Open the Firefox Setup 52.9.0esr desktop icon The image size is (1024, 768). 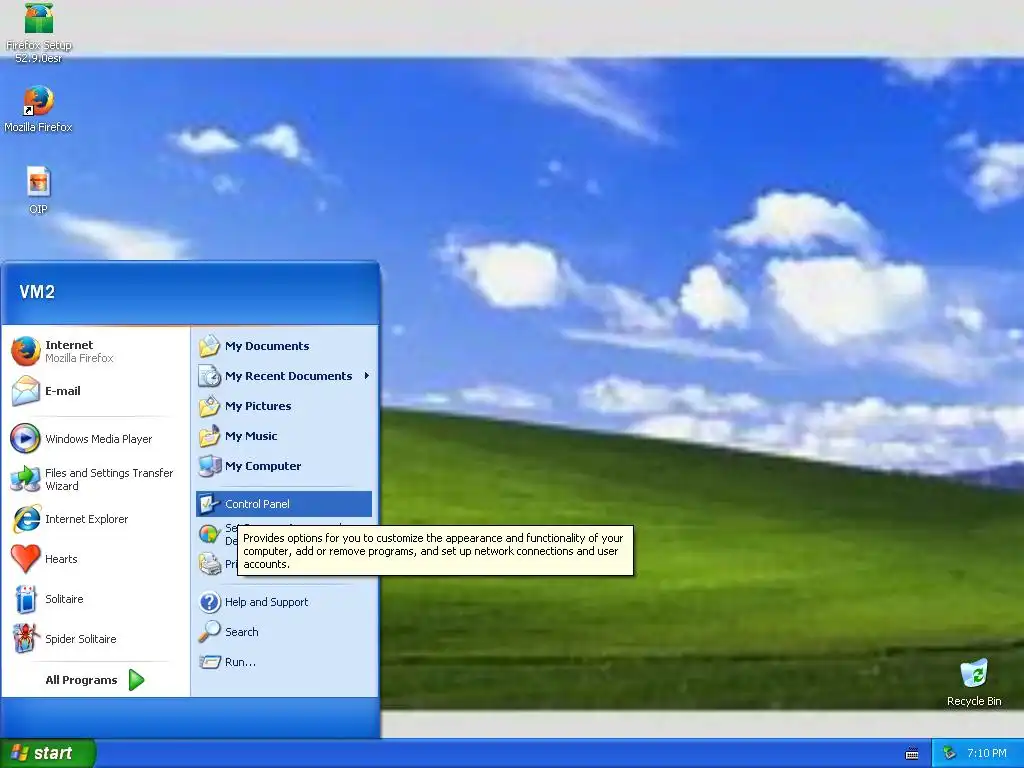point(39,31)
